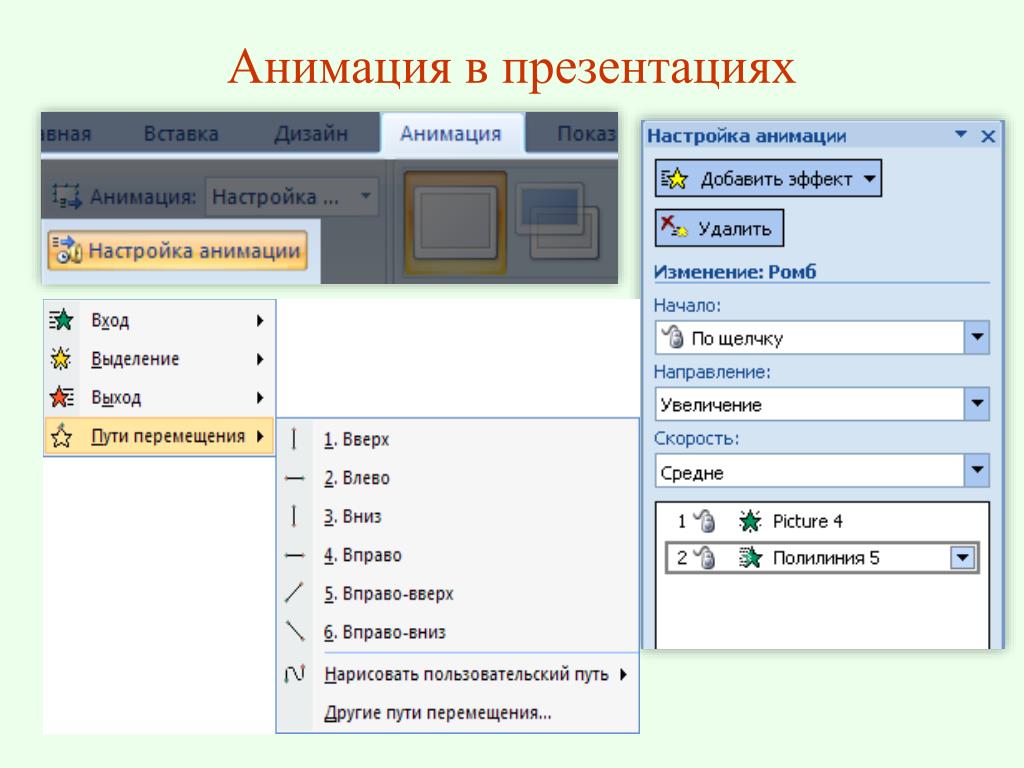
Task: Click the yellow star Выделение icon
Action: point(61,359)
